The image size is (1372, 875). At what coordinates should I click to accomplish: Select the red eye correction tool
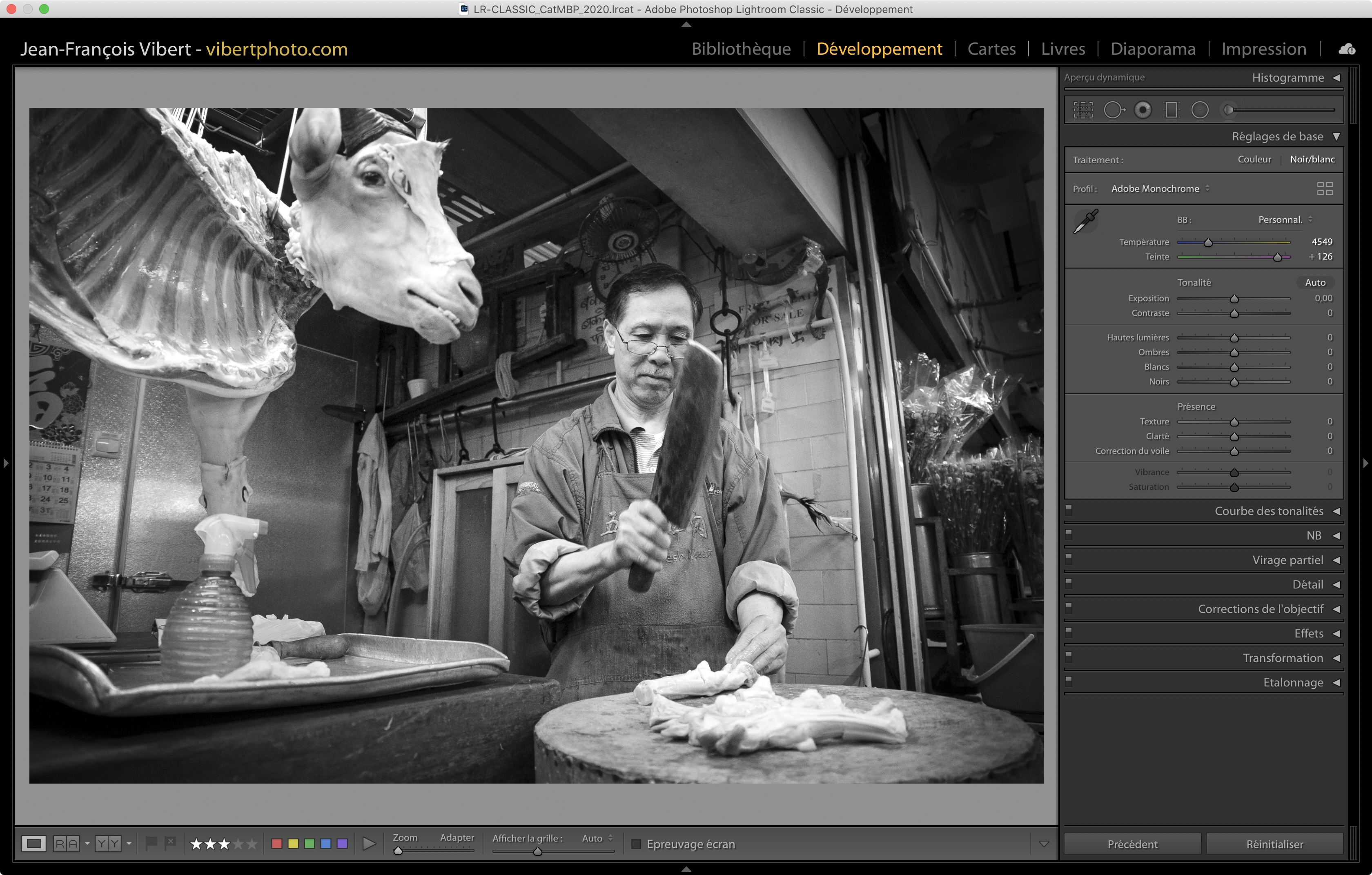[1143, 110]
